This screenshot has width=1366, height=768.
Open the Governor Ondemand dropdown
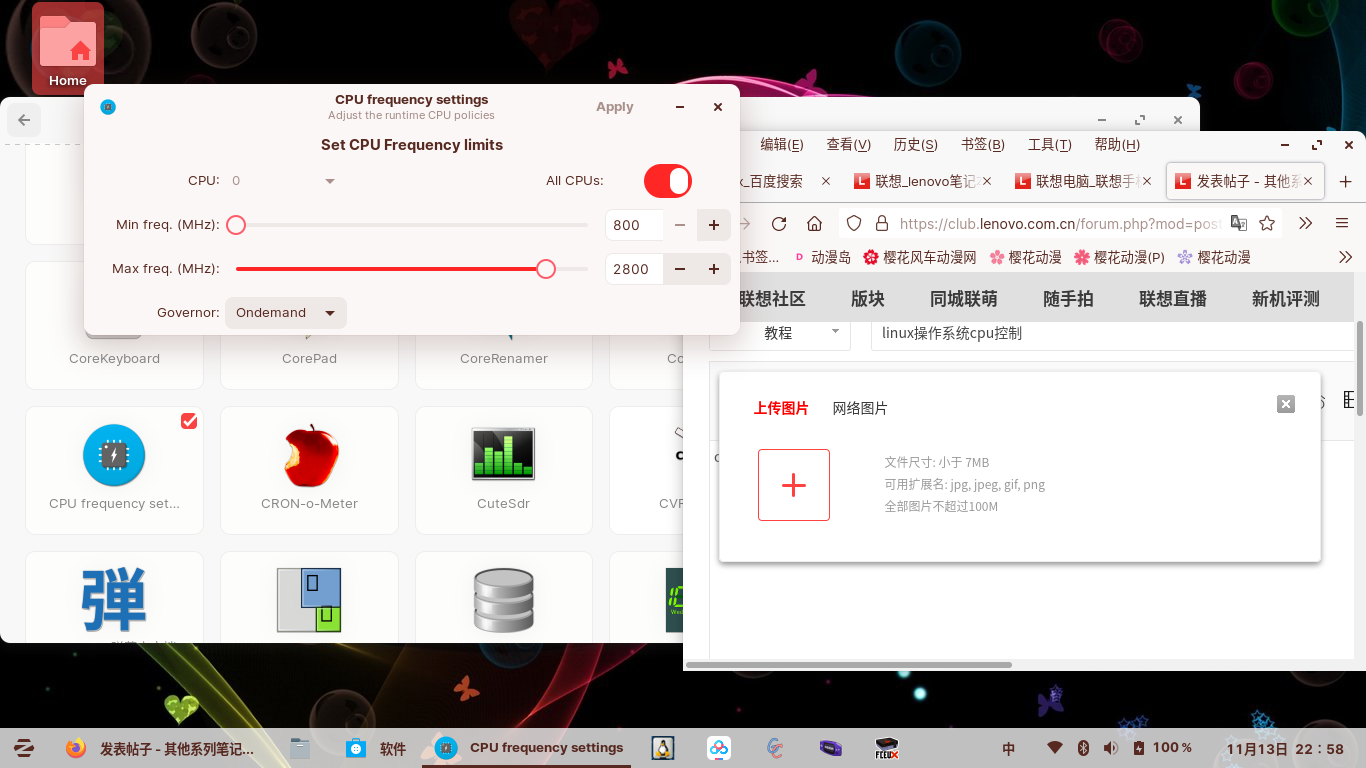pos(286,313)
